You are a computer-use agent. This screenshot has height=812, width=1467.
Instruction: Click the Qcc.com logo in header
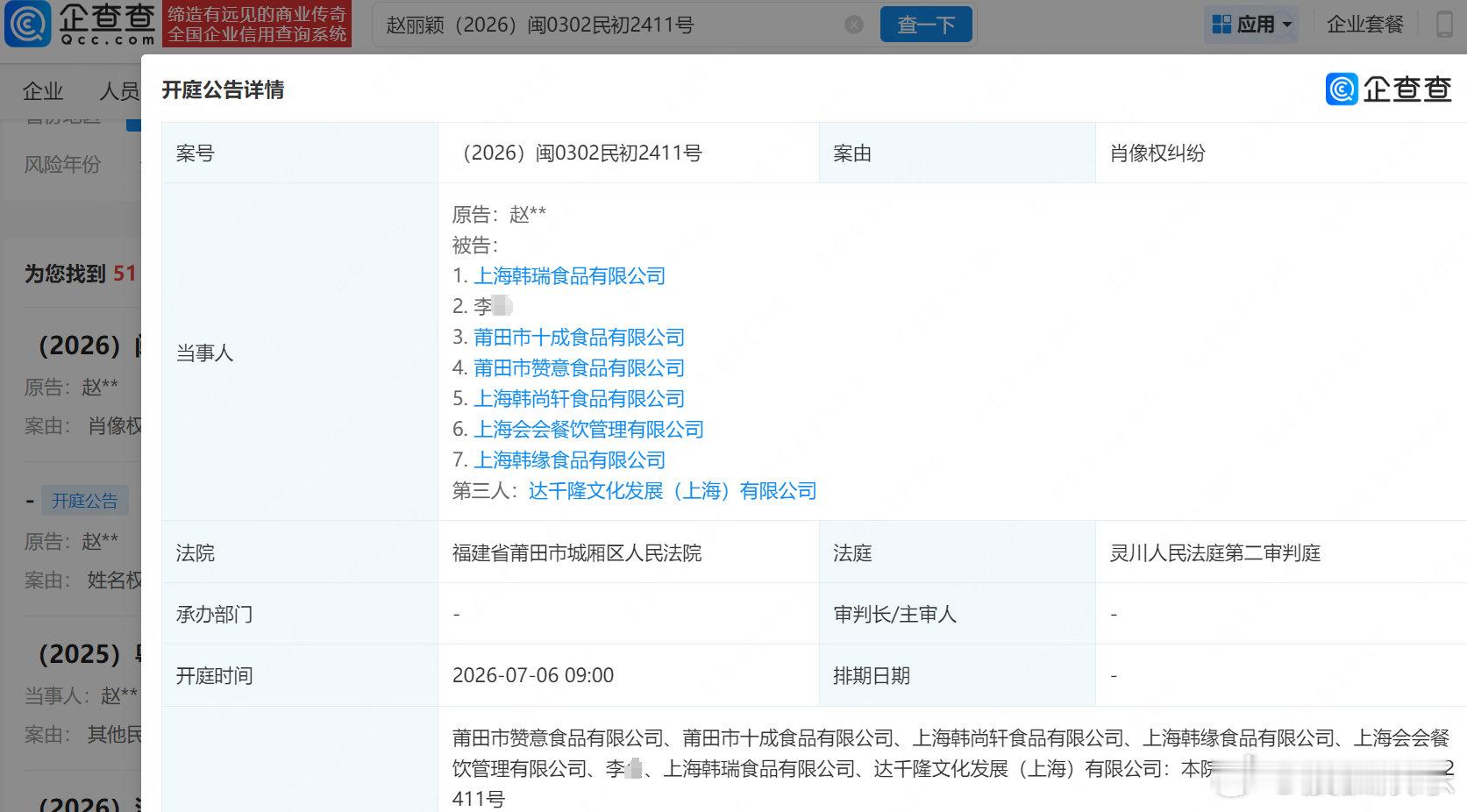coord(81,24)
